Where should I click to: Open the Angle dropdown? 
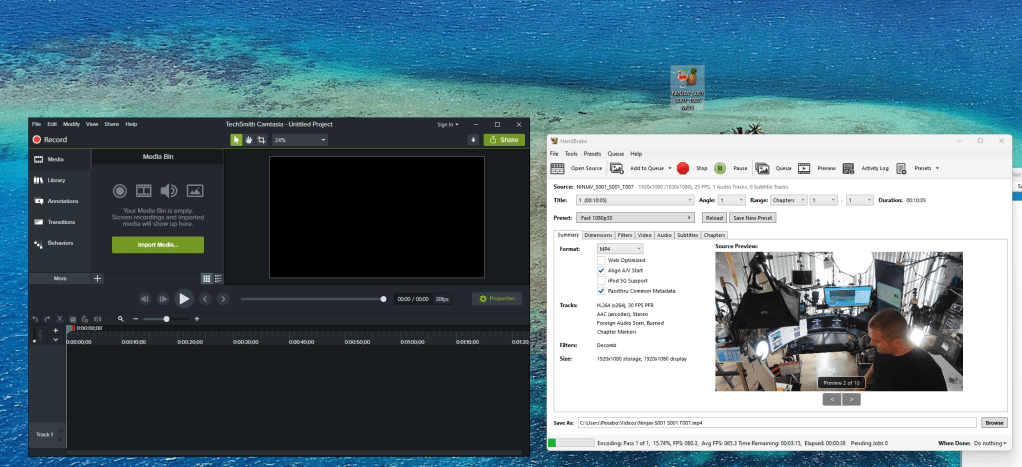[x=731, y=200]
